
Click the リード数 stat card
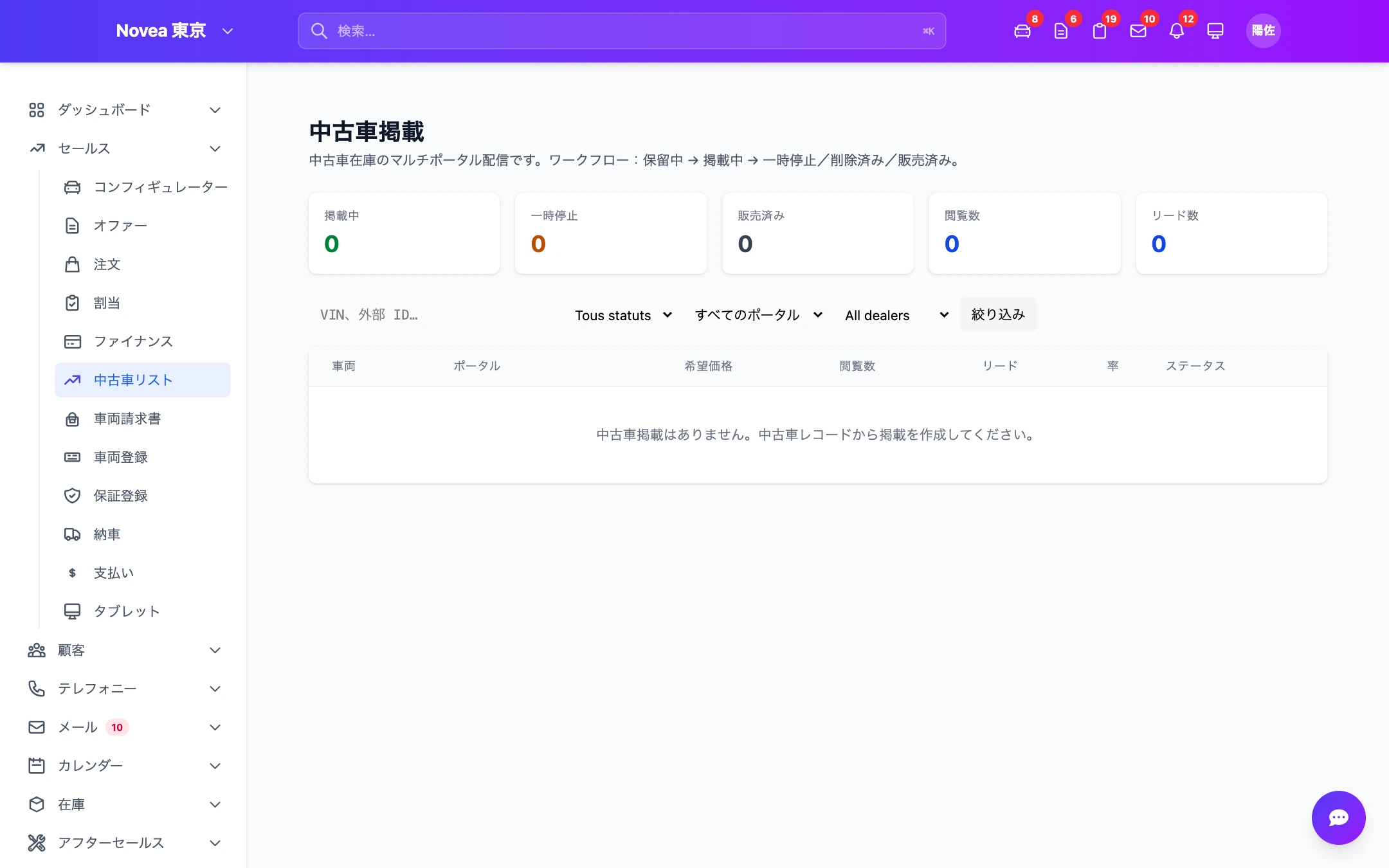pos(1231,233)
